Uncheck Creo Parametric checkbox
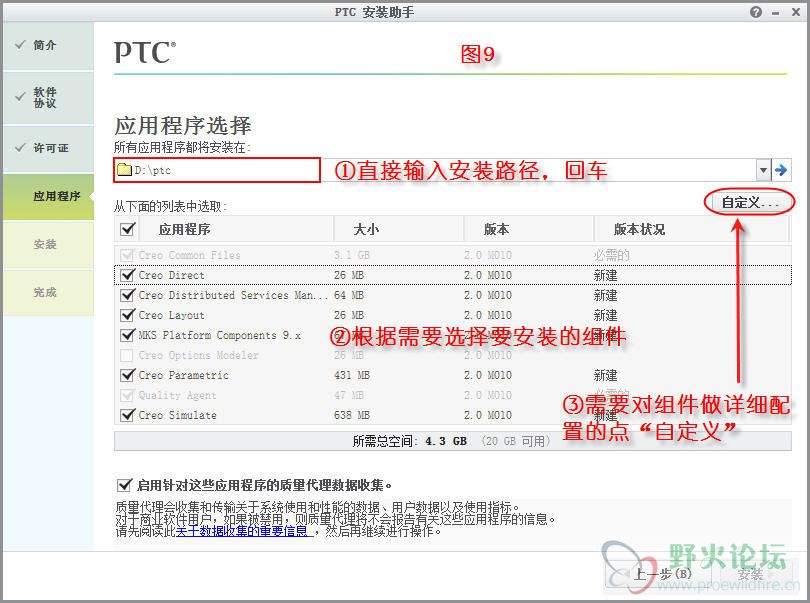The width and height of the screenshot is (810, 603). (128, 375)
